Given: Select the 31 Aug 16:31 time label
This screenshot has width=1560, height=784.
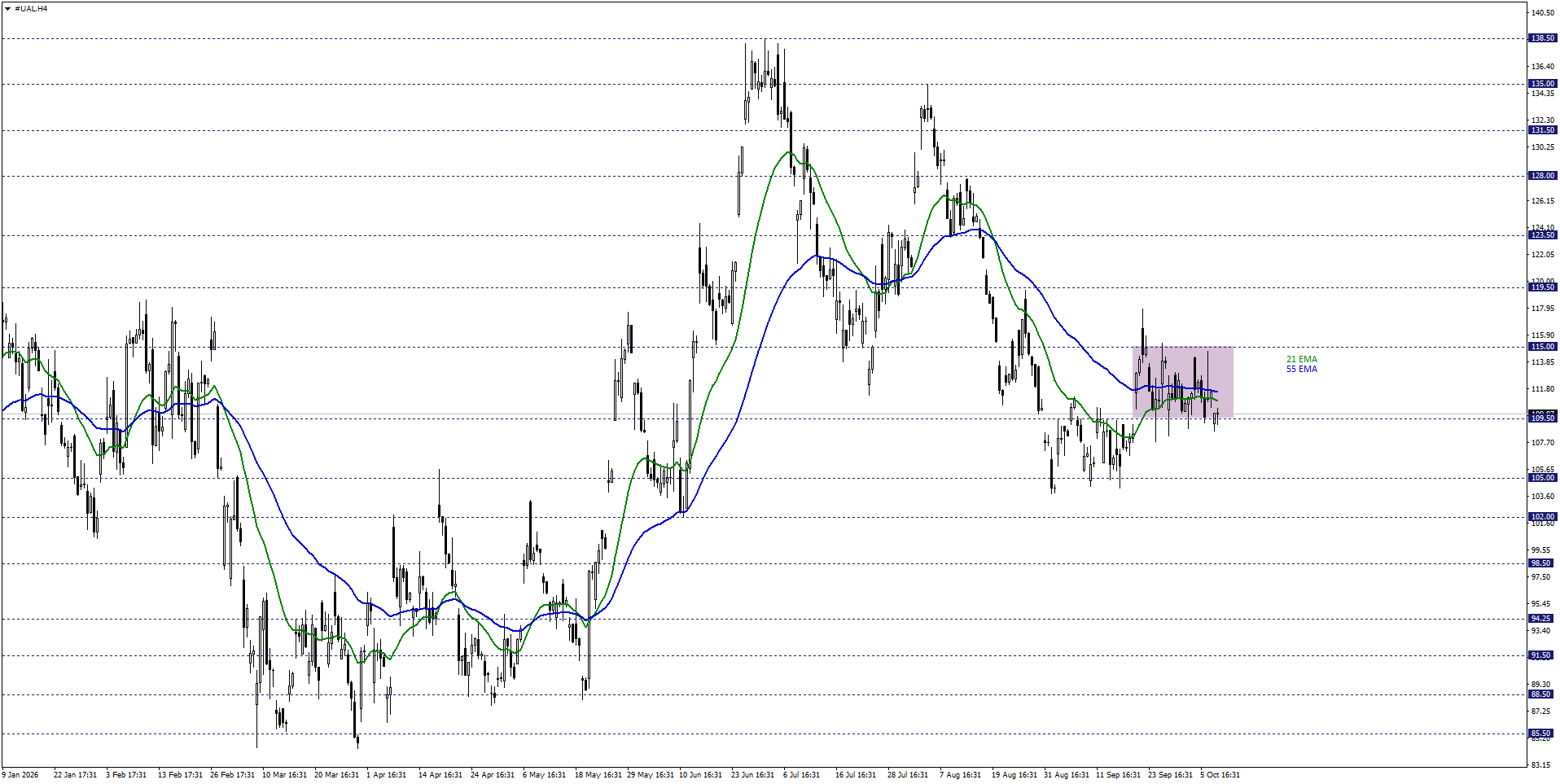Looking at the screenshot, I should click(1067, 775).
